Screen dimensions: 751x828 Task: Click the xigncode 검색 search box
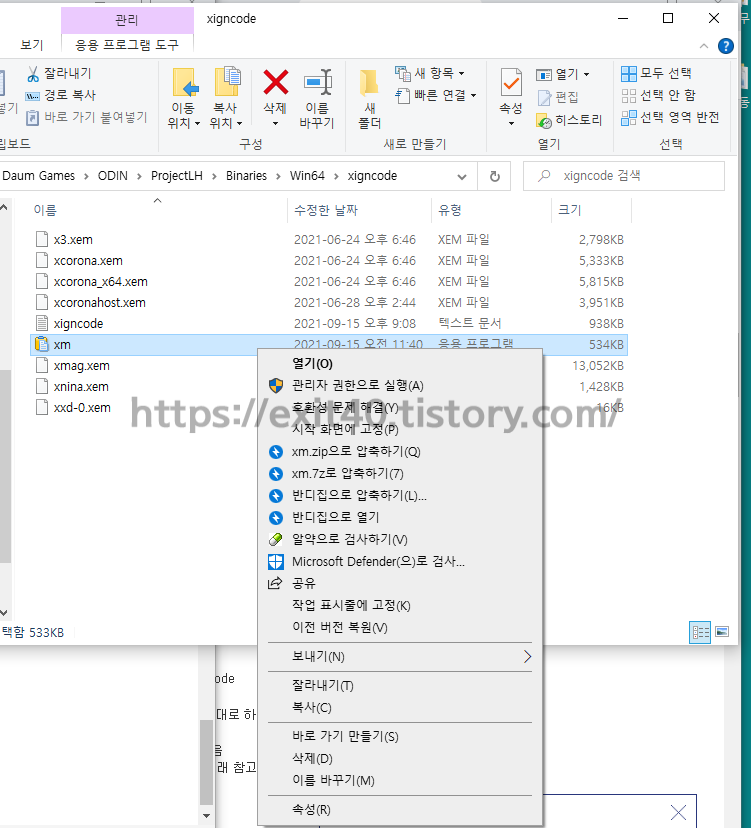624,176
